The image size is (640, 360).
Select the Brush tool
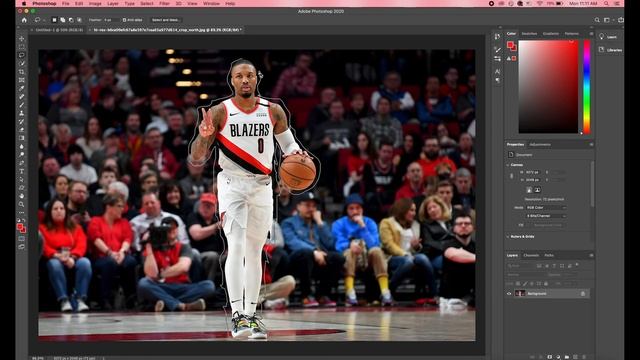pos(22,105)
